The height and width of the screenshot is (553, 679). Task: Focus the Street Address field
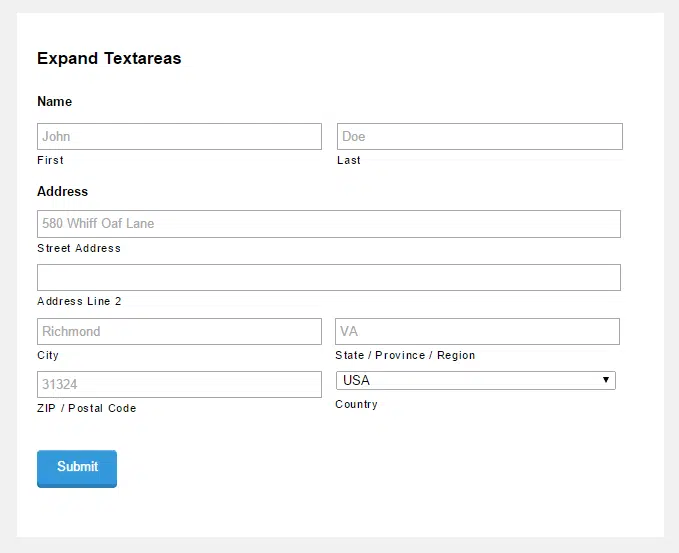click(329, 224)
